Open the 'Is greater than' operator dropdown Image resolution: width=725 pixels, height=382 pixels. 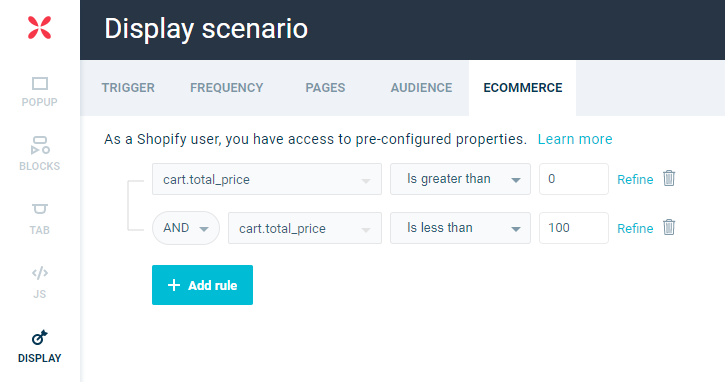pos(461,179)
